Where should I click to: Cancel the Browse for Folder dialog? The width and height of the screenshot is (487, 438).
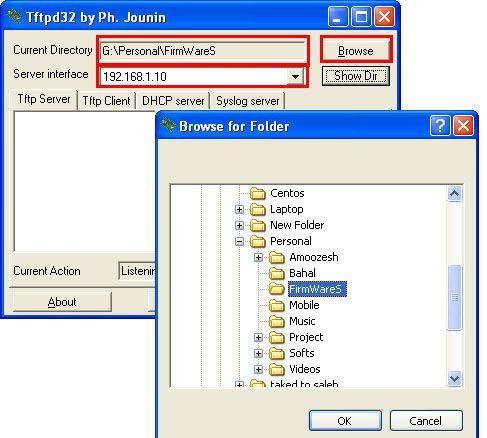click(x=426, y=421)
